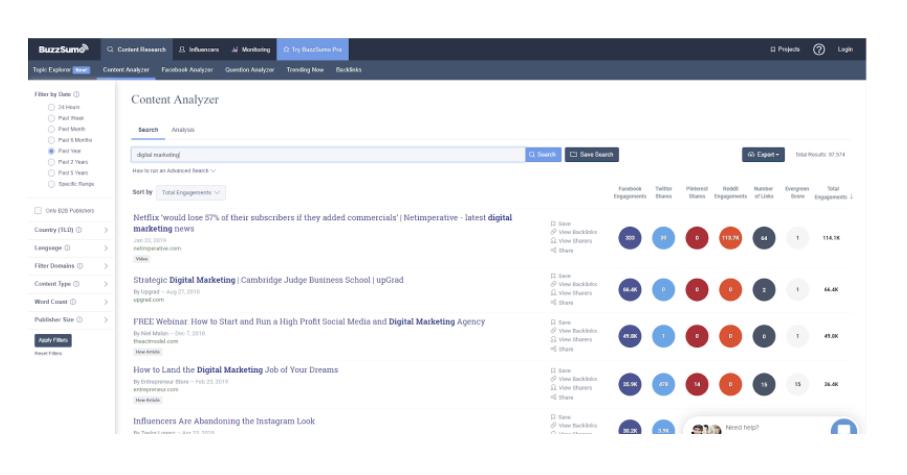
Task: Click the Facebook engagements circle for Netflix article
Action: [630, 238]
